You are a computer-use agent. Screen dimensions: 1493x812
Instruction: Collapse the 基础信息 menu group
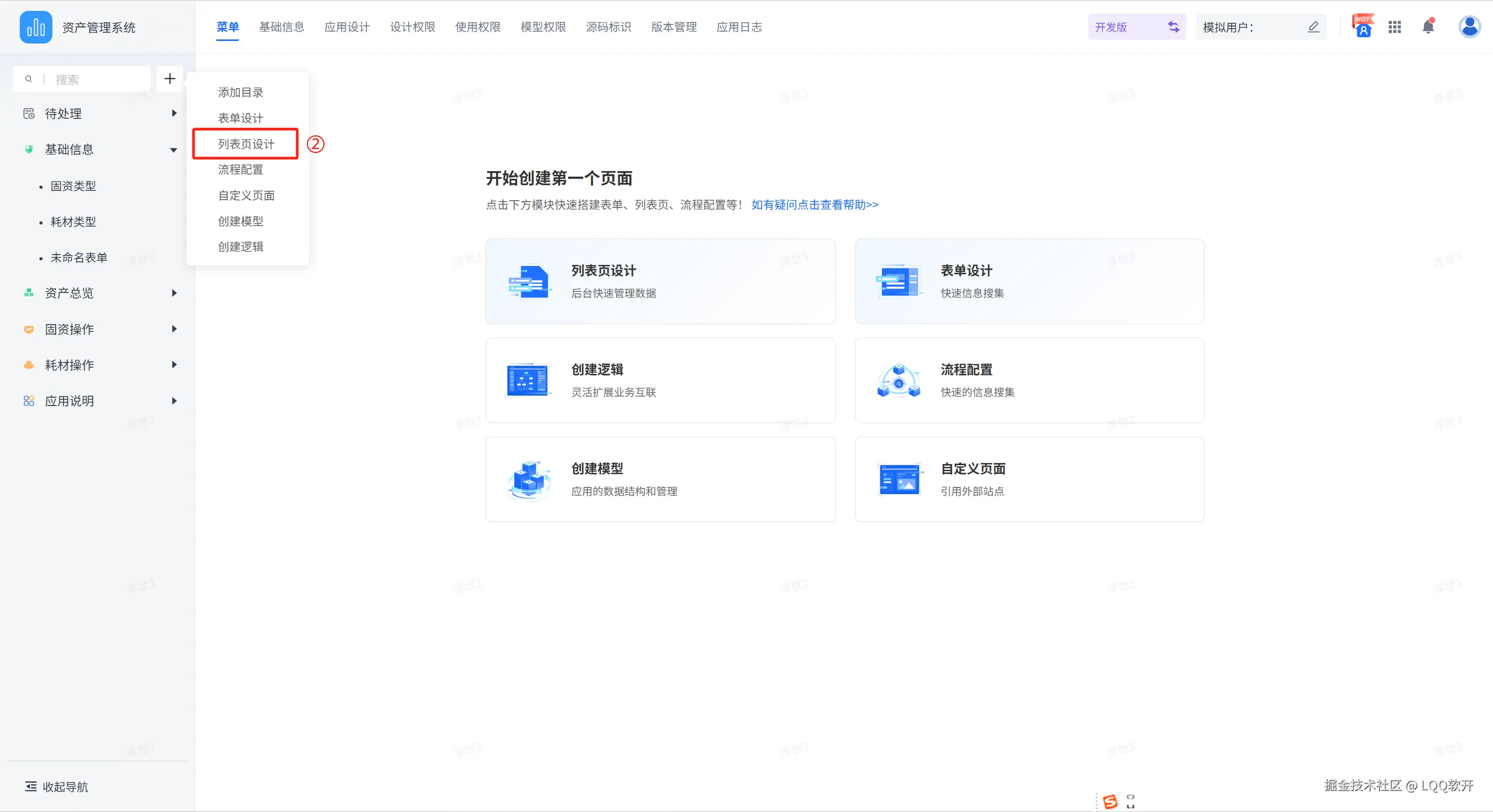point(173,150)
